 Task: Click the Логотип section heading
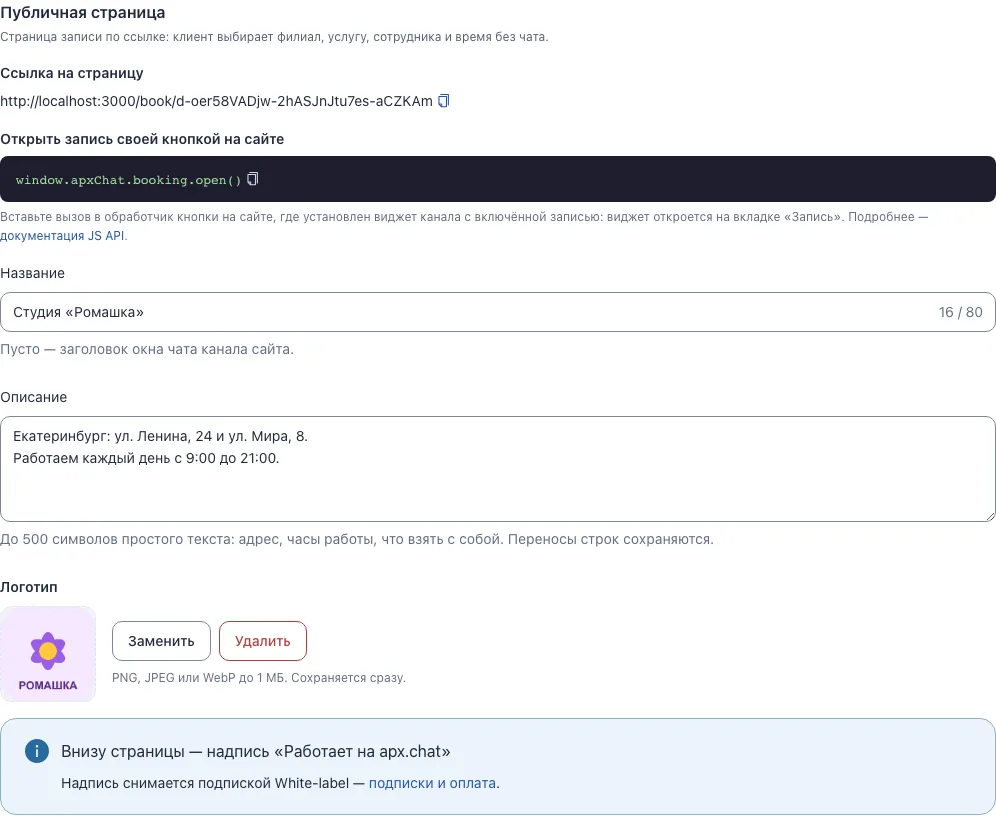pos(29,587)
